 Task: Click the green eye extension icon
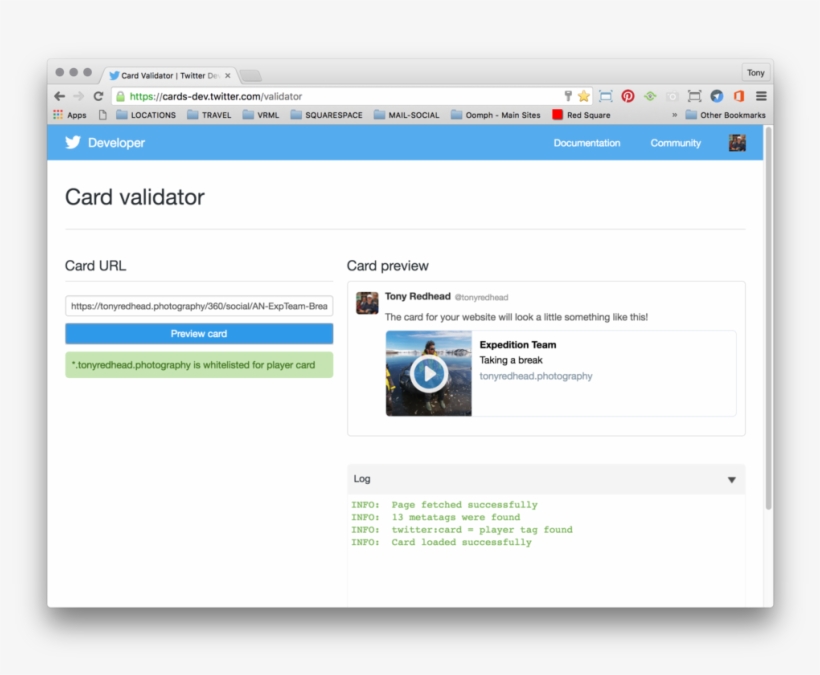click(650, 96)
